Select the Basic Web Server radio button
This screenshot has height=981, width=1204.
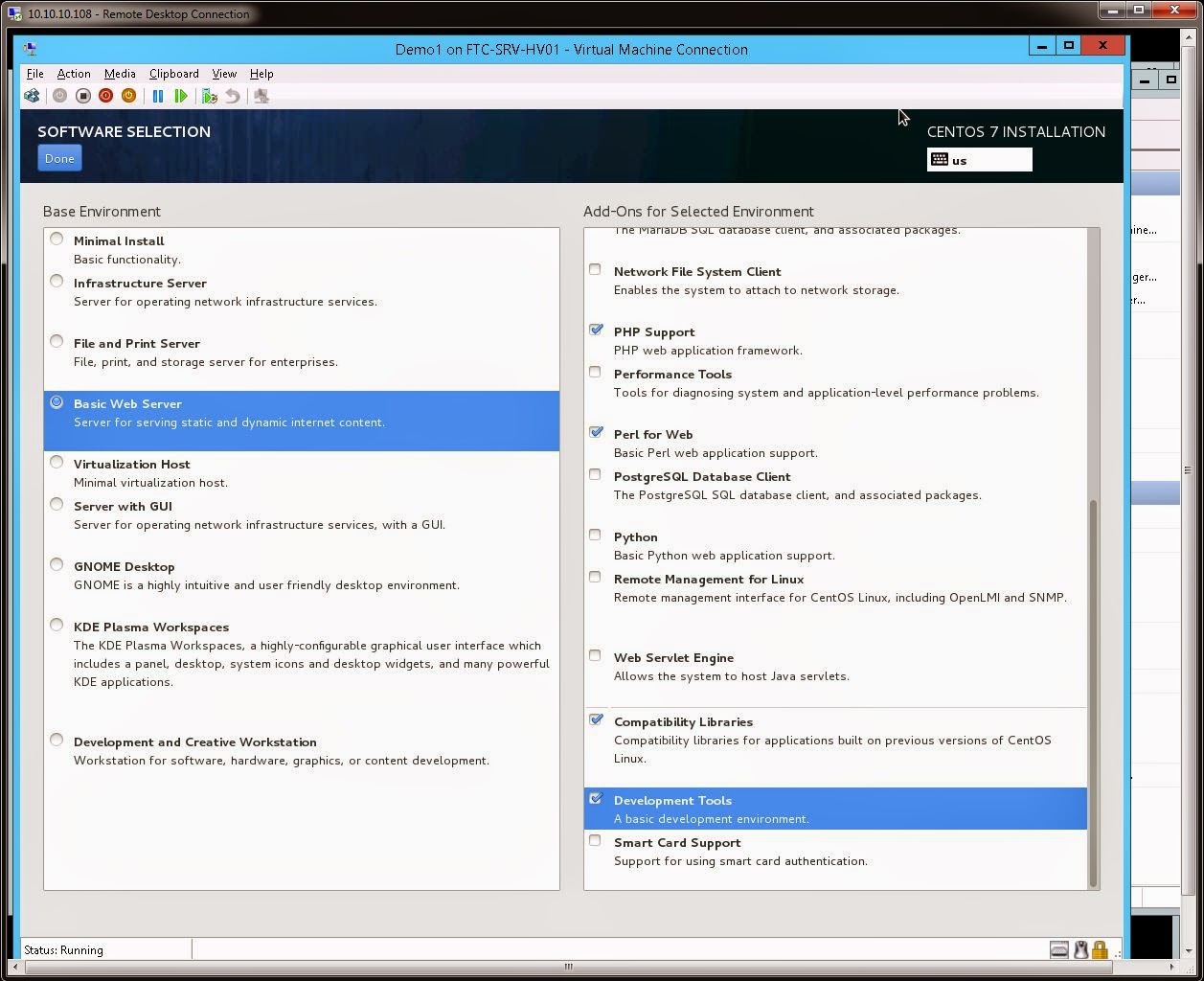57,402
